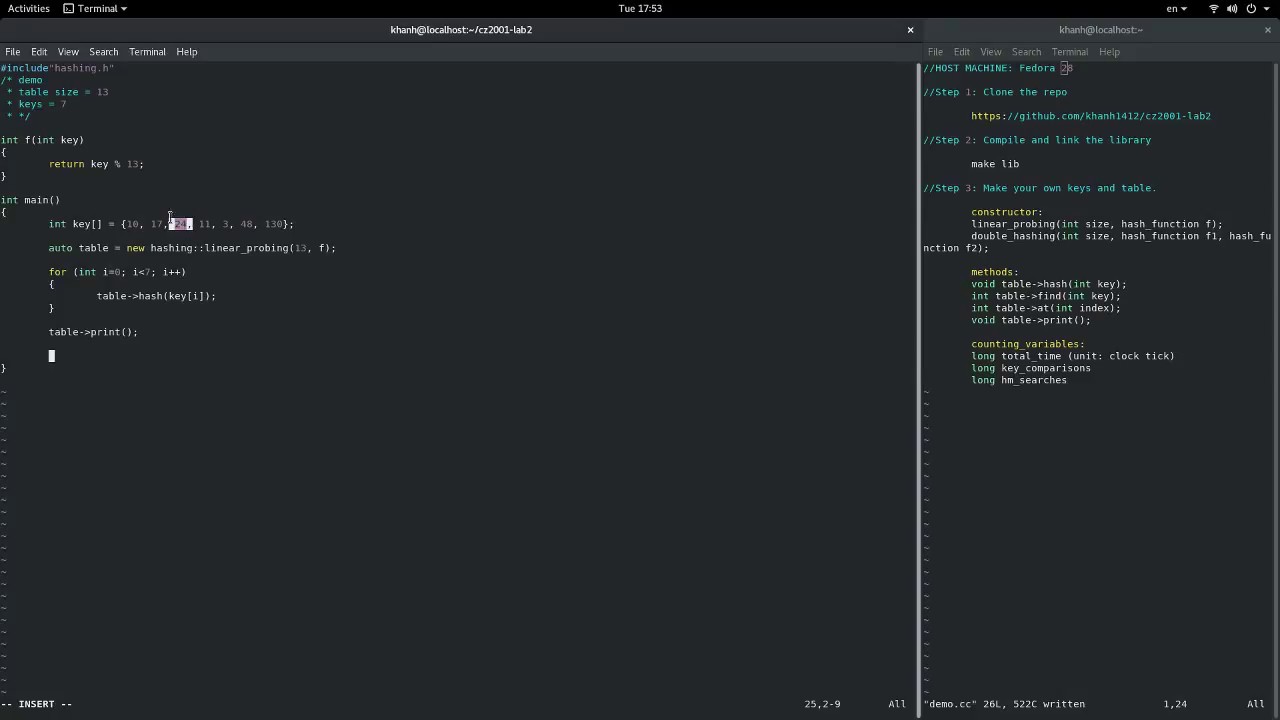Open Search menu in right terminal window
Viewport: 1280px width, 720px height.
(x=1026, y=52)
